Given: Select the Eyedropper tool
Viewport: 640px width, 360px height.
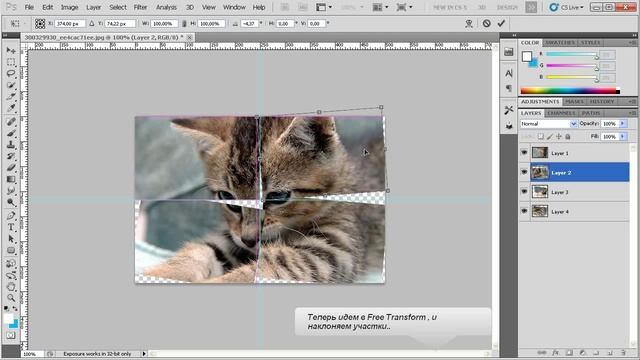Looking at the screenshot, I should pyautogui.click(x=11, y=108).
